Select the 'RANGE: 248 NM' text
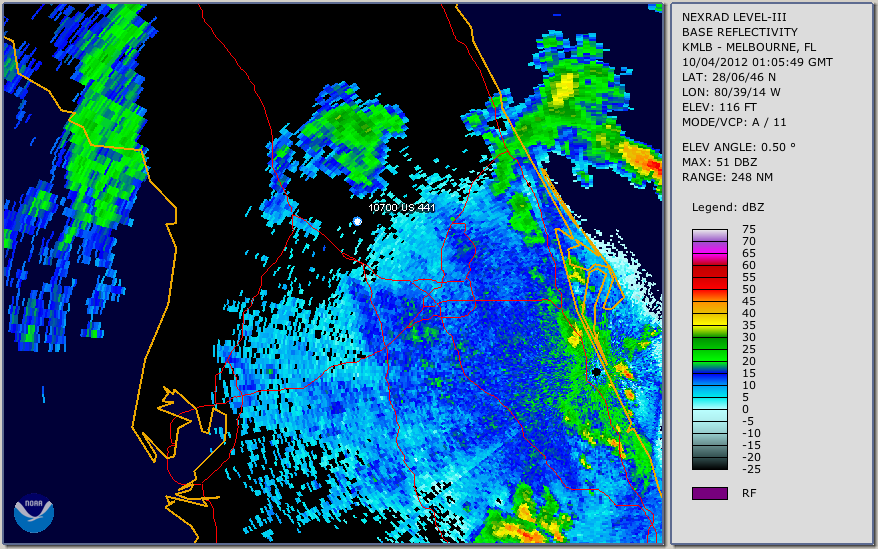The width and height of the screenshot is (878, 549). 727,177
